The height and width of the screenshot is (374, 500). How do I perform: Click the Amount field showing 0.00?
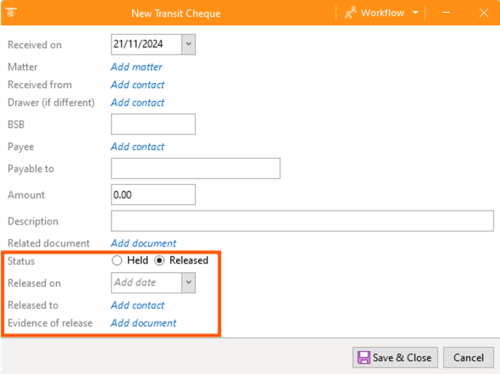(153, 195)
